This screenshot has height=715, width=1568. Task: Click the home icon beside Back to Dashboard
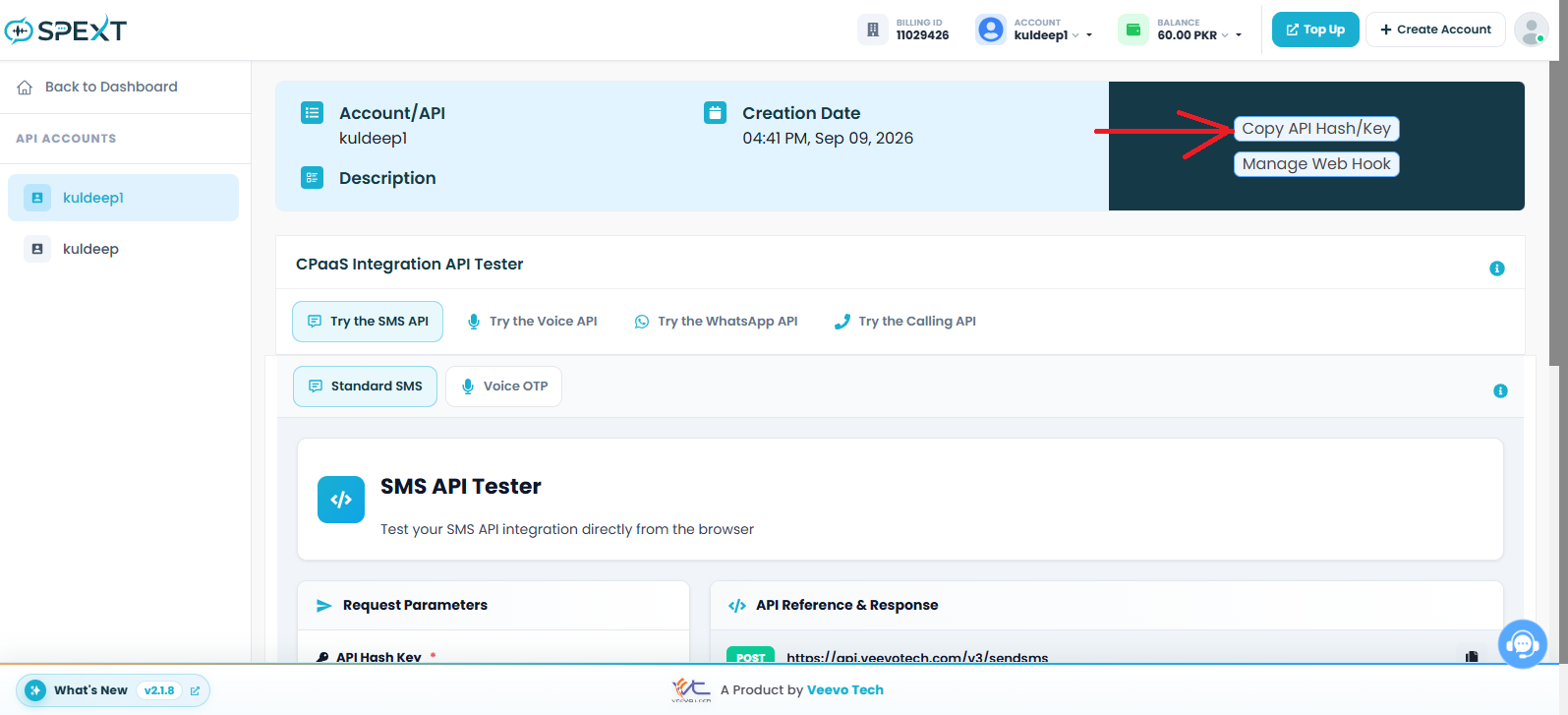pyautogui.click(x=25, y=88)
